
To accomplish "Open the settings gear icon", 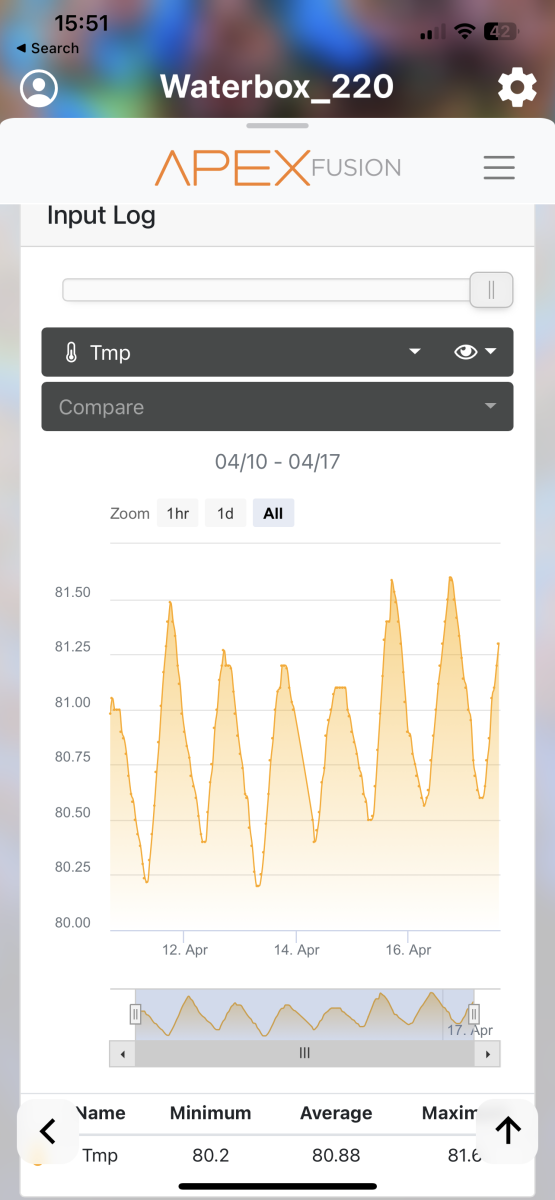I will click(x=516, y=88).
